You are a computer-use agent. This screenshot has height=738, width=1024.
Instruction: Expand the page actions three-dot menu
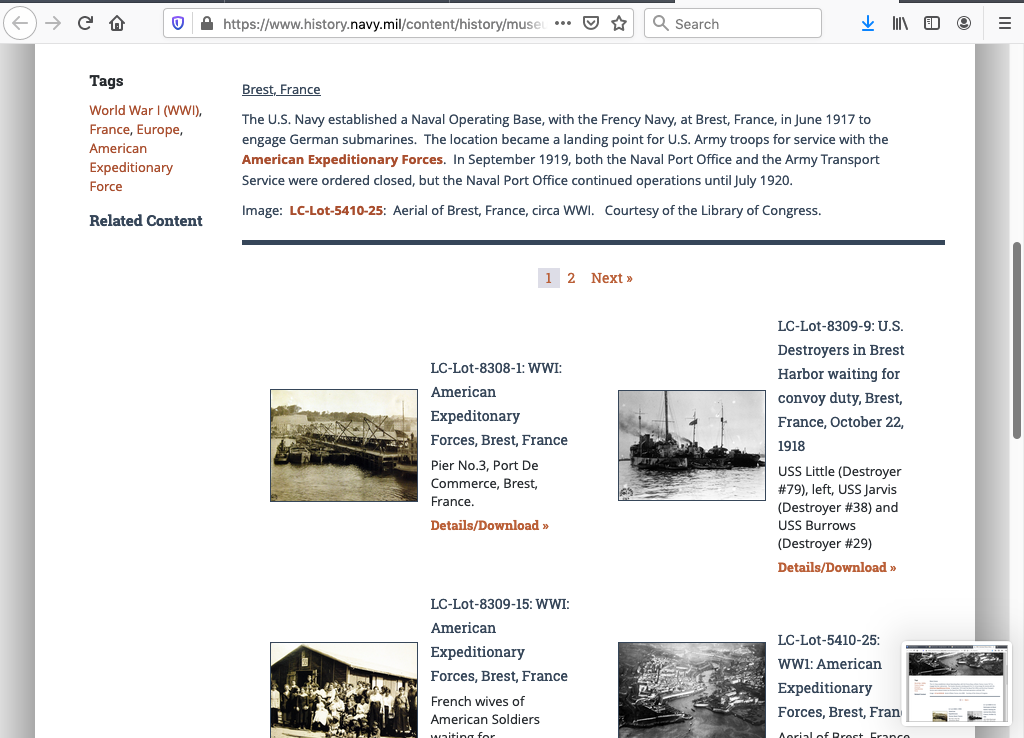[x=562, y=23]
